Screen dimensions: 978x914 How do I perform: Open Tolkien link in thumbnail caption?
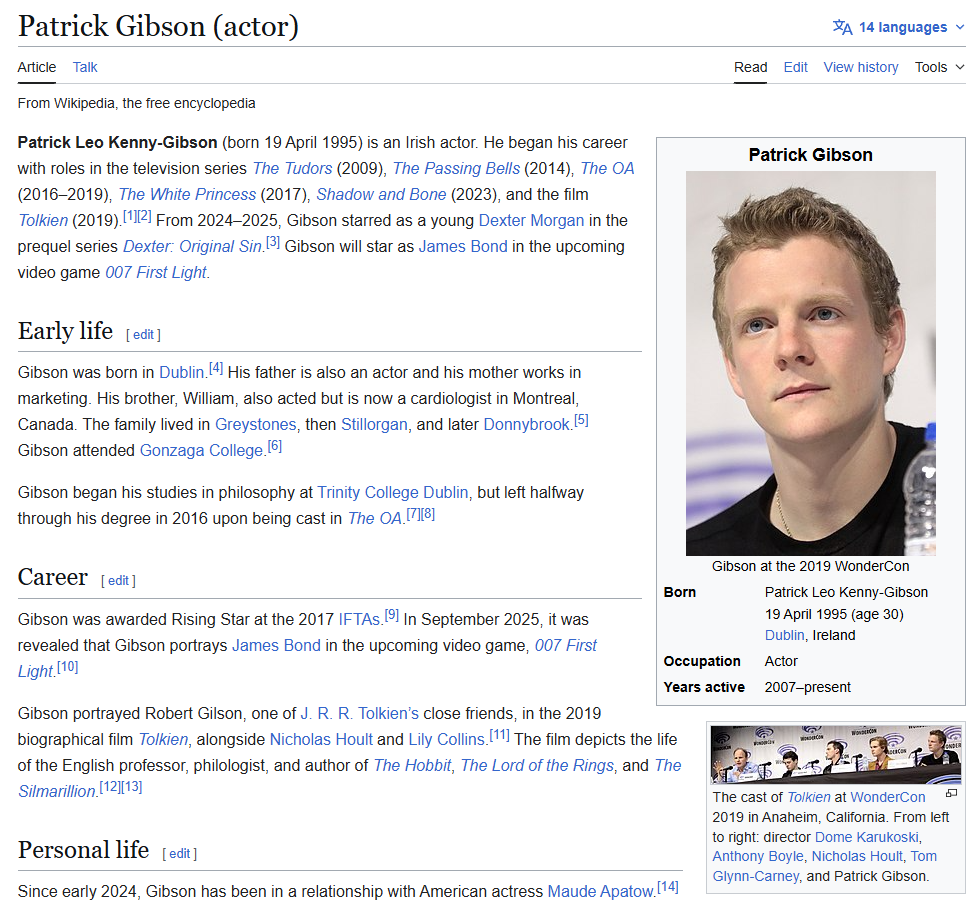[x=808, y=797]
